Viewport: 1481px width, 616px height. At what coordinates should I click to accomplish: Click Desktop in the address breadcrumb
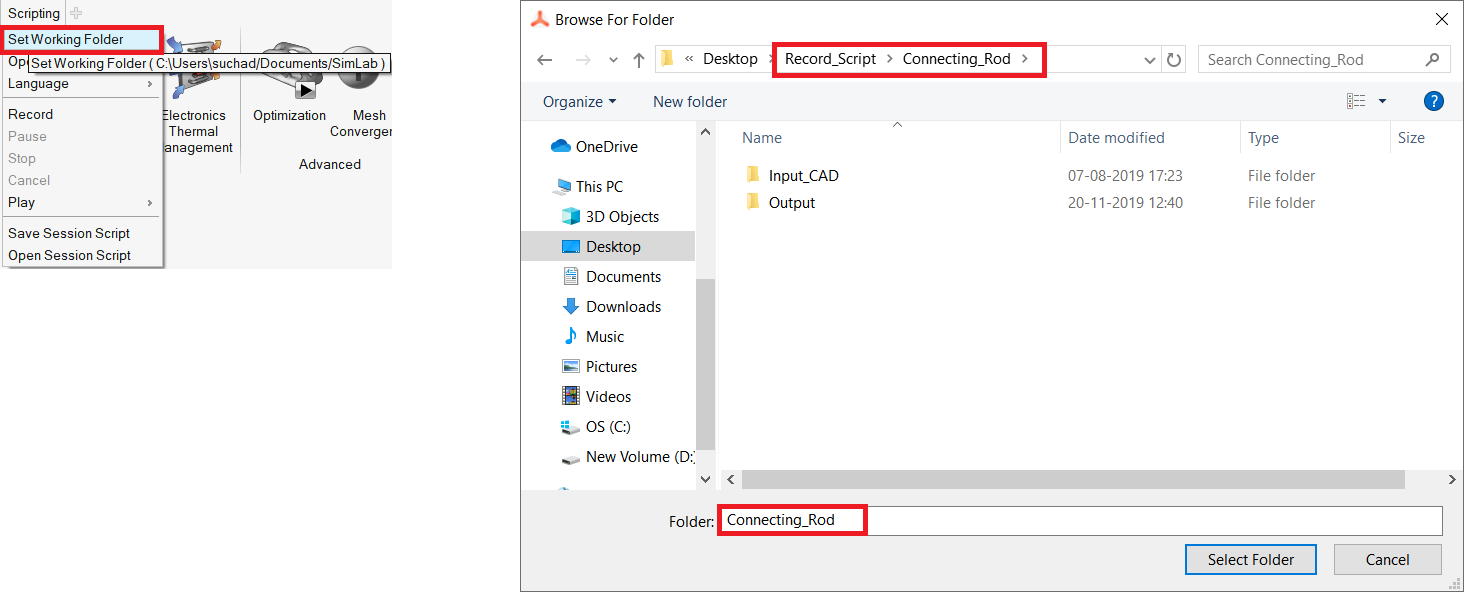tap(730, 60)
